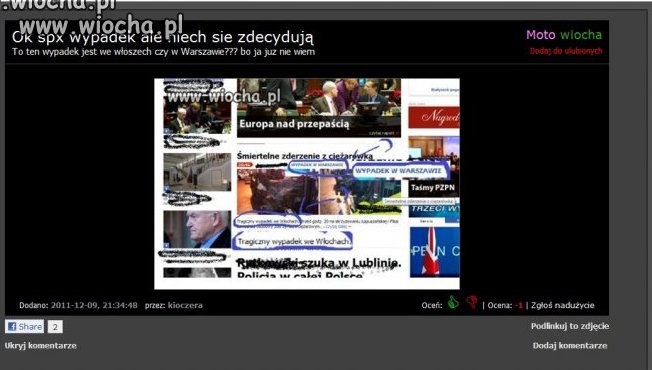The height and width of the screenshot is (370, 652).
Task: Open the posted news-portal screenshot image
Action: point(307,184)
